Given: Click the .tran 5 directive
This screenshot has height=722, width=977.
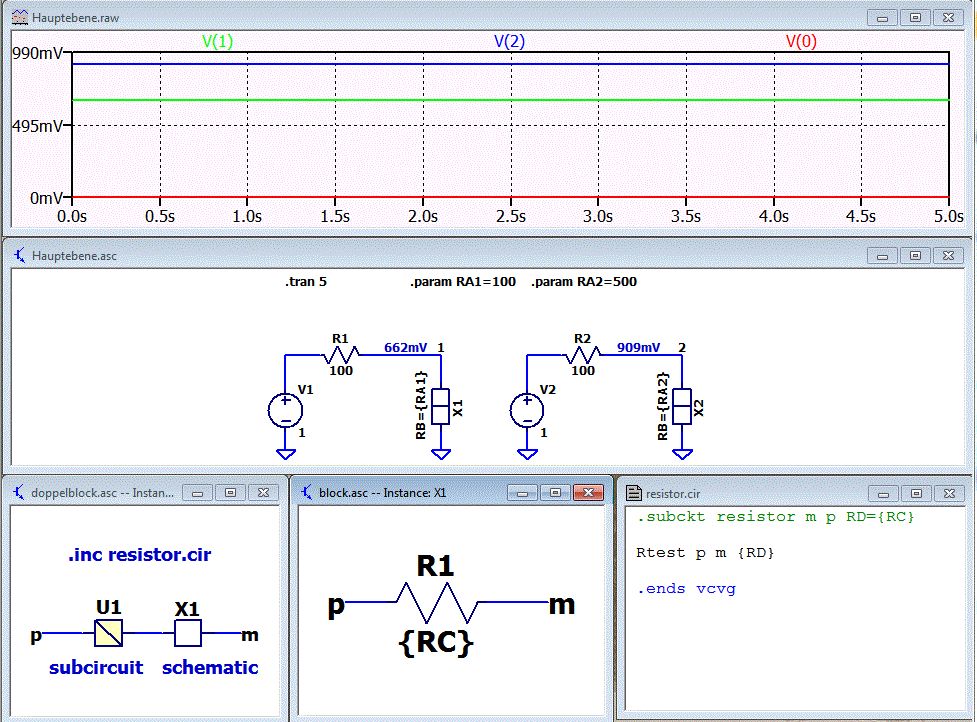Looking at the screenshot, I should (x=306, y=282).
